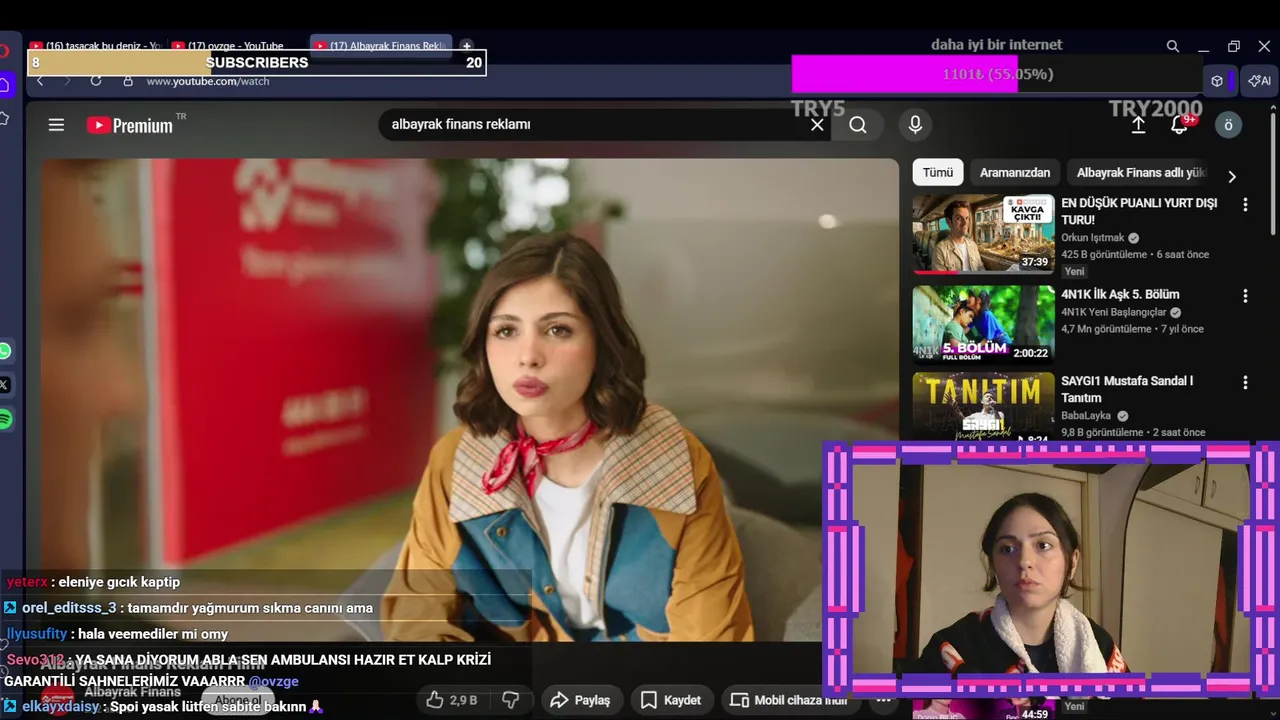Open the BabaLayka channel name
This screenshot has width=1280, height=720.
[1088, 416]
